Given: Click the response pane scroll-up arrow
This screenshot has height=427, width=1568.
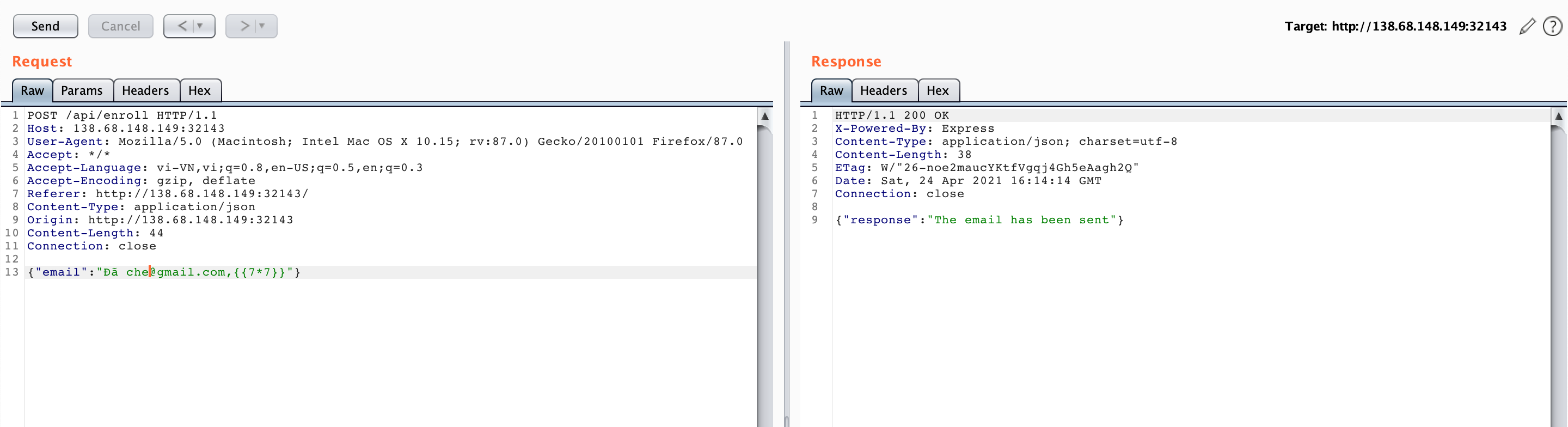Looking at the screenshot, I should pyautogui.click(x=1558, y=115).
